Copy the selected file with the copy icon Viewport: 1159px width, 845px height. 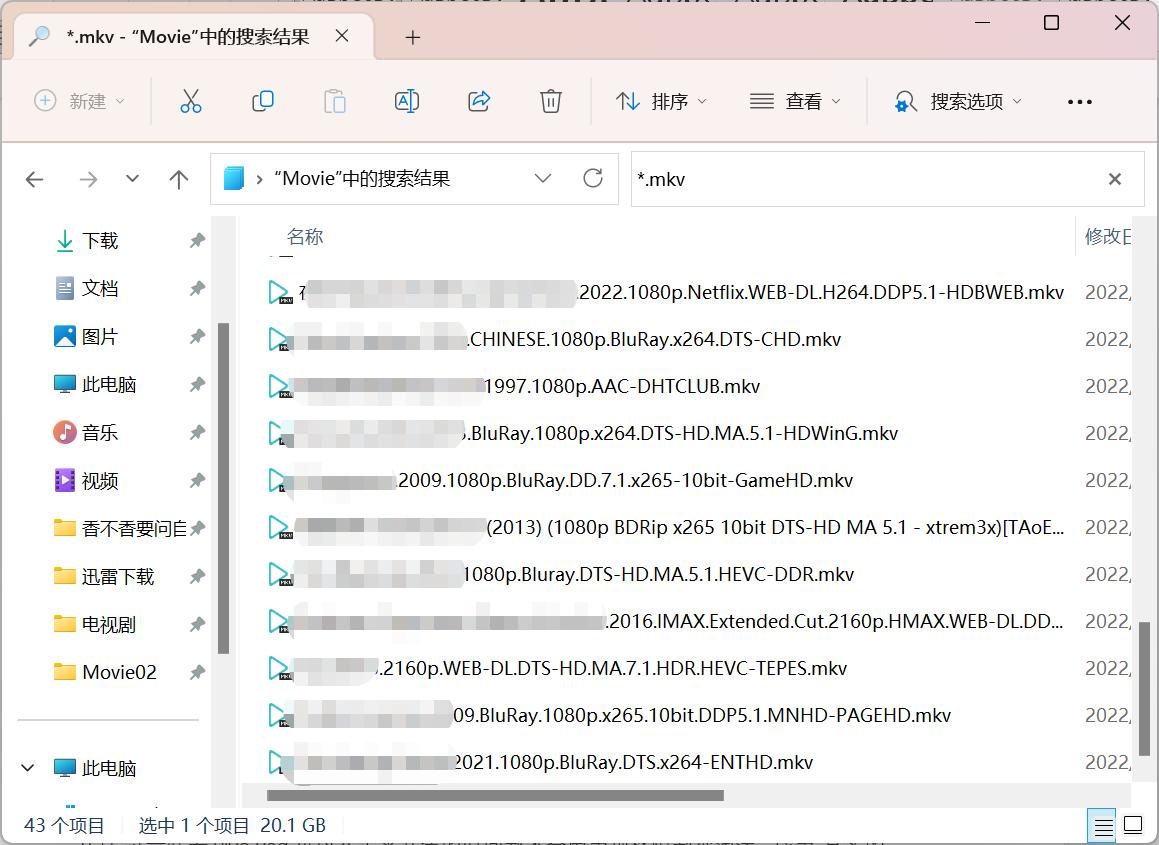tap(263, 100)
